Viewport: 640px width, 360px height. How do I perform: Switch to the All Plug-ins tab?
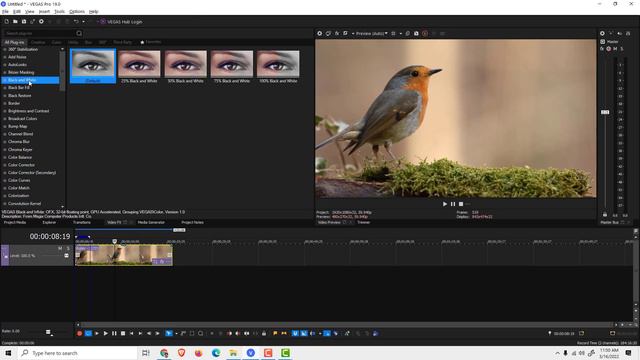pos(14,42)
